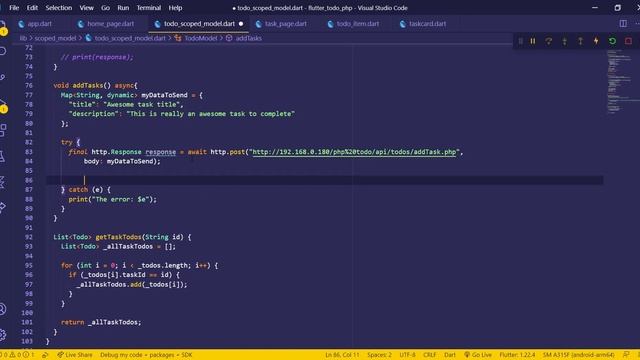Click Dart file icon on todo_scoped_model.dart tab
This screenshot has width=640, height=360.
pos(157,24)
